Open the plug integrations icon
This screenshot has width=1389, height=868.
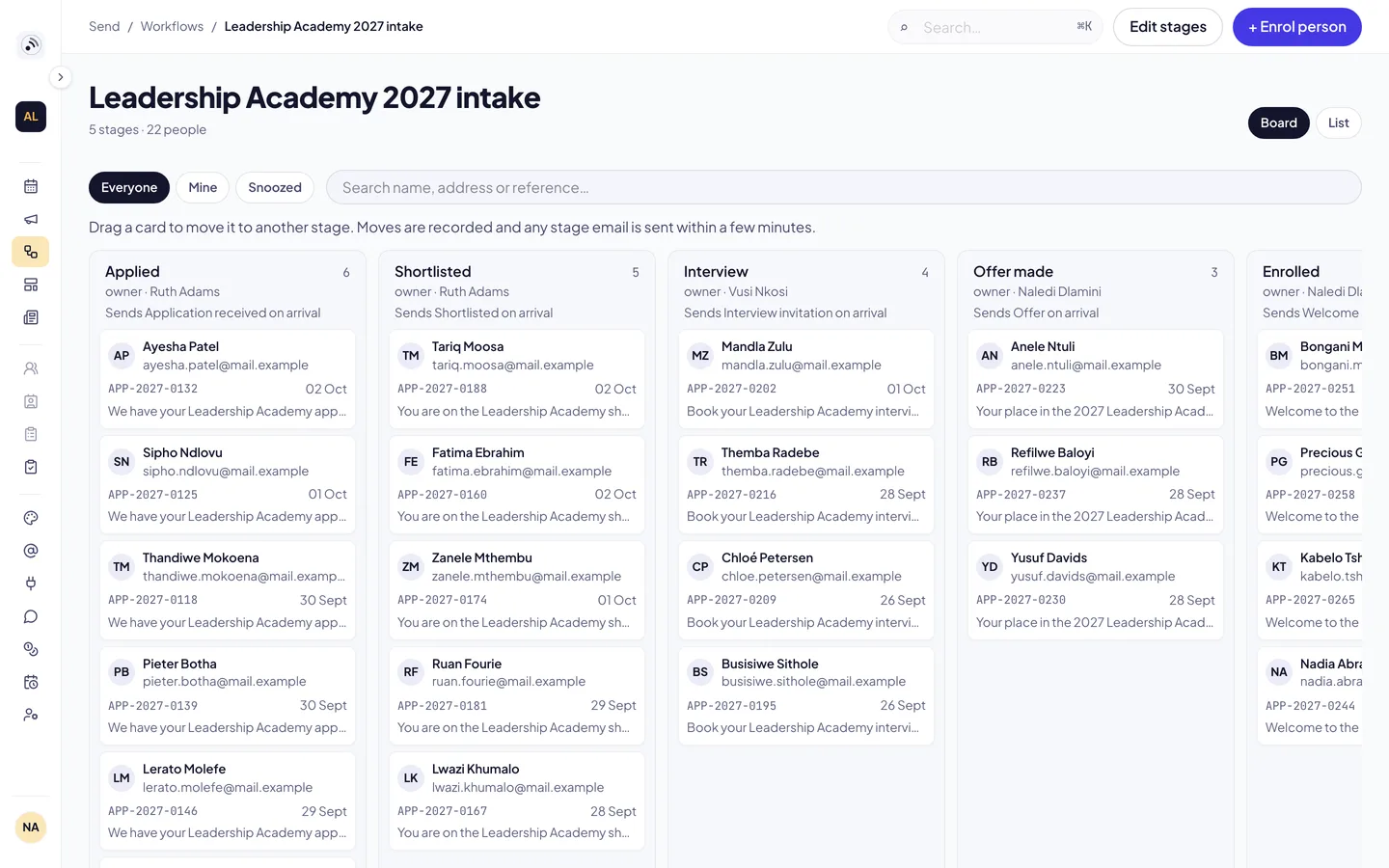31,583
